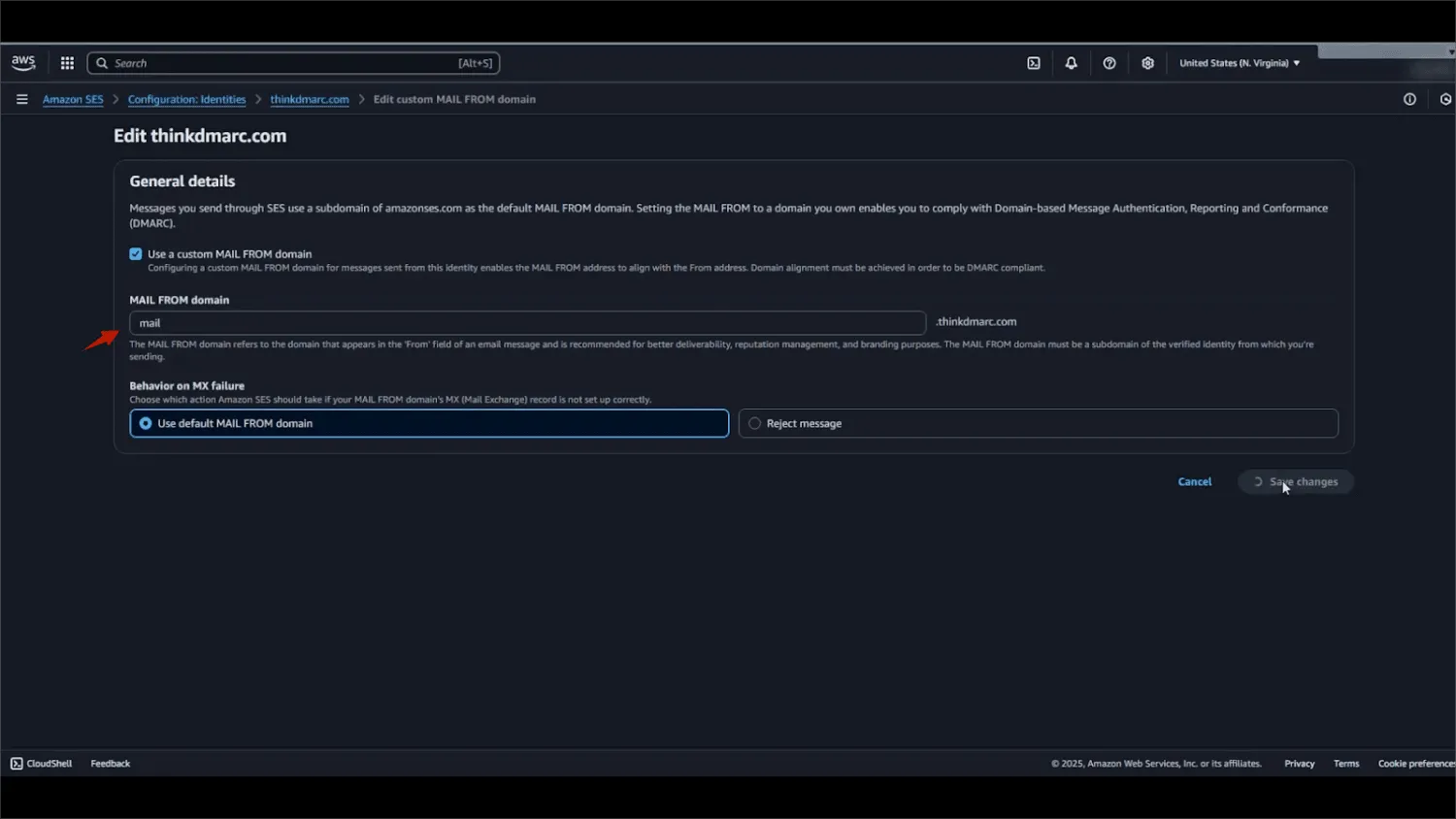The image size is (1456, 819).
Task: Select the Reject message option
Action: pos(1039,423)
